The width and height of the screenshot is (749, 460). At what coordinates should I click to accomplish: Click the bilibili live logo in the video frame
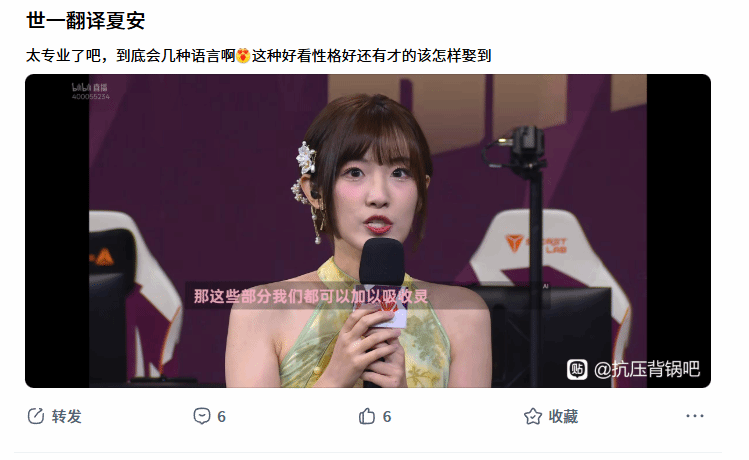click(x=90, y=87)
